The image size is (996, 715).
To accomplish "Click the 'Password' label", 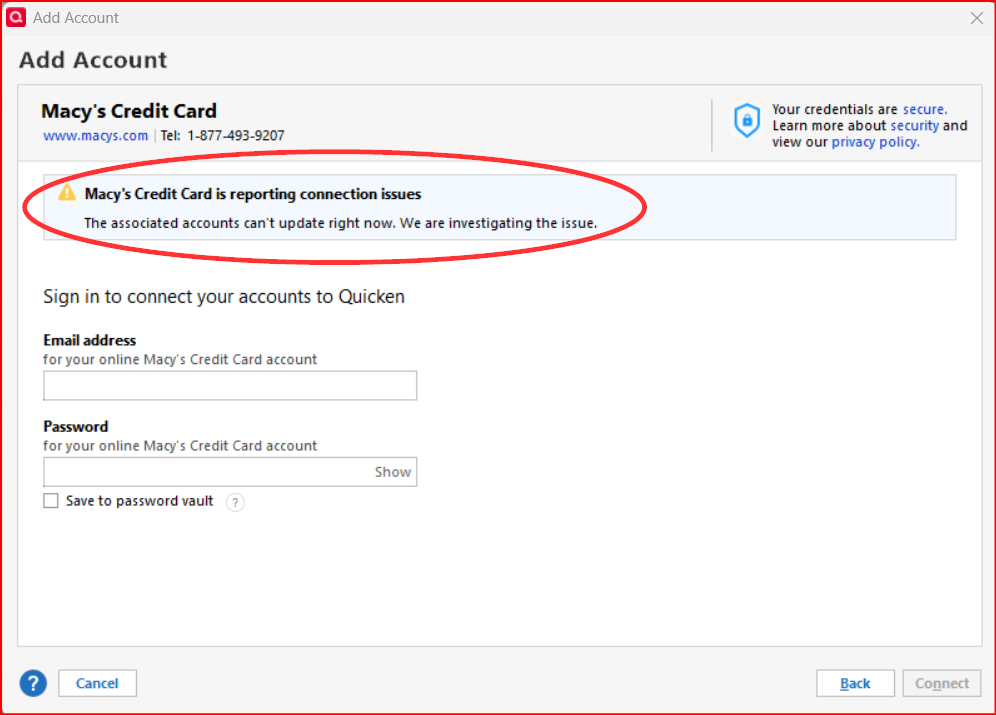I will pyautogui.click(x=76, y=427).
